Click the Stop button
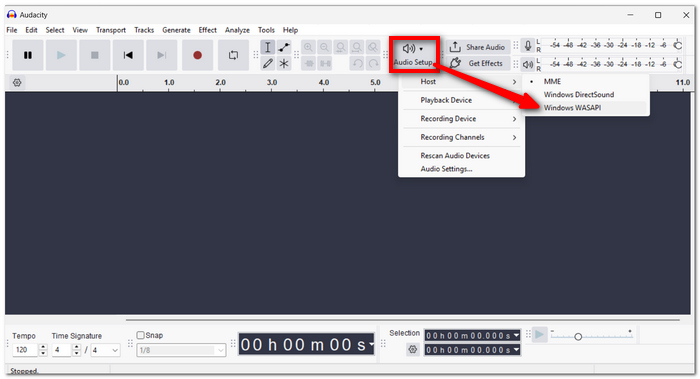Image resolution: width=700 pixels, height=379 pixels. 95,55
